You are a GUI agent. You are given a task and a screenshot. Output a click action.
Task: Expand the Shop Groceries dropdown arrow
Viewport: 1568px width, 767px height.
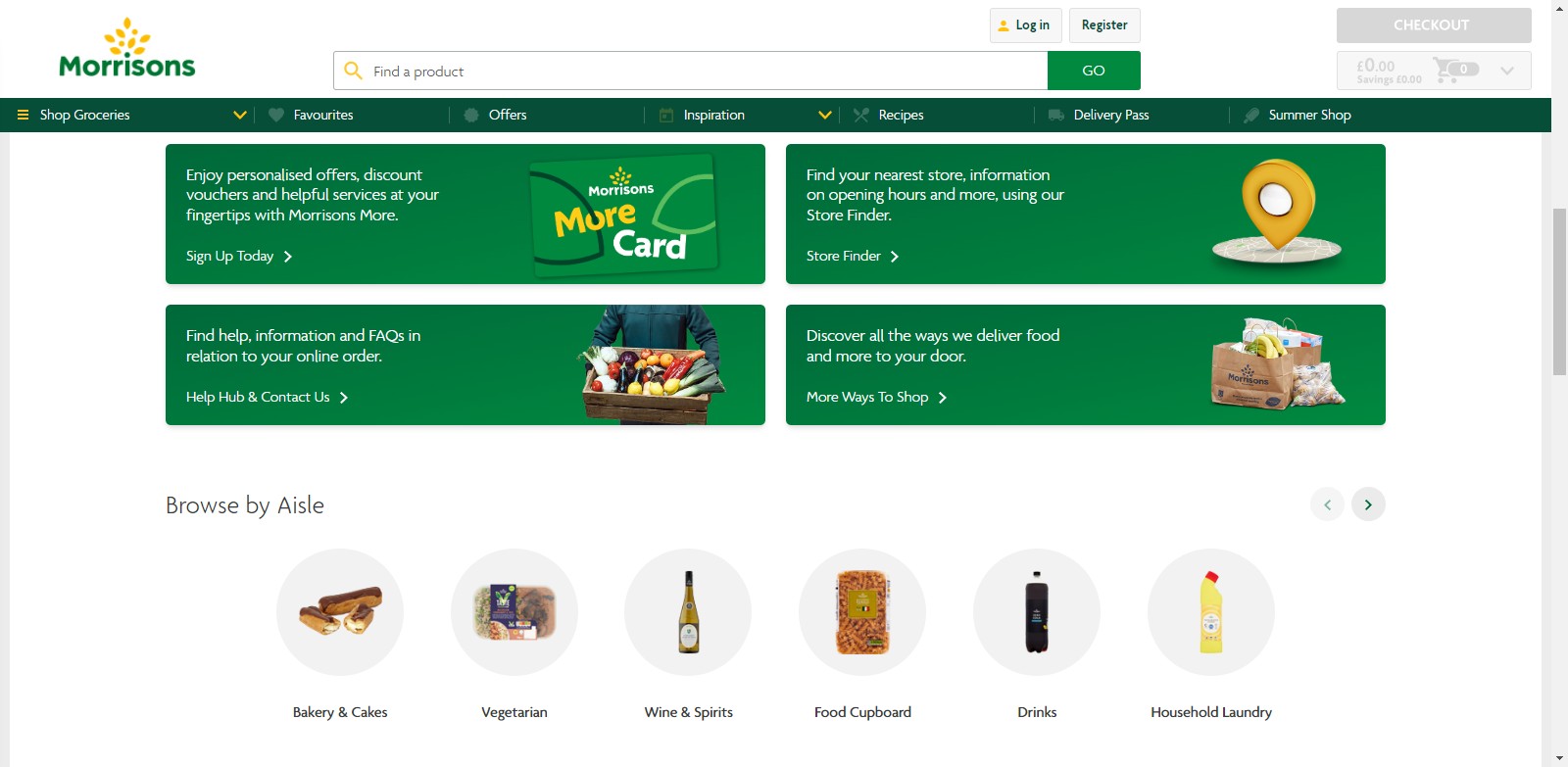tap(239, 115)
